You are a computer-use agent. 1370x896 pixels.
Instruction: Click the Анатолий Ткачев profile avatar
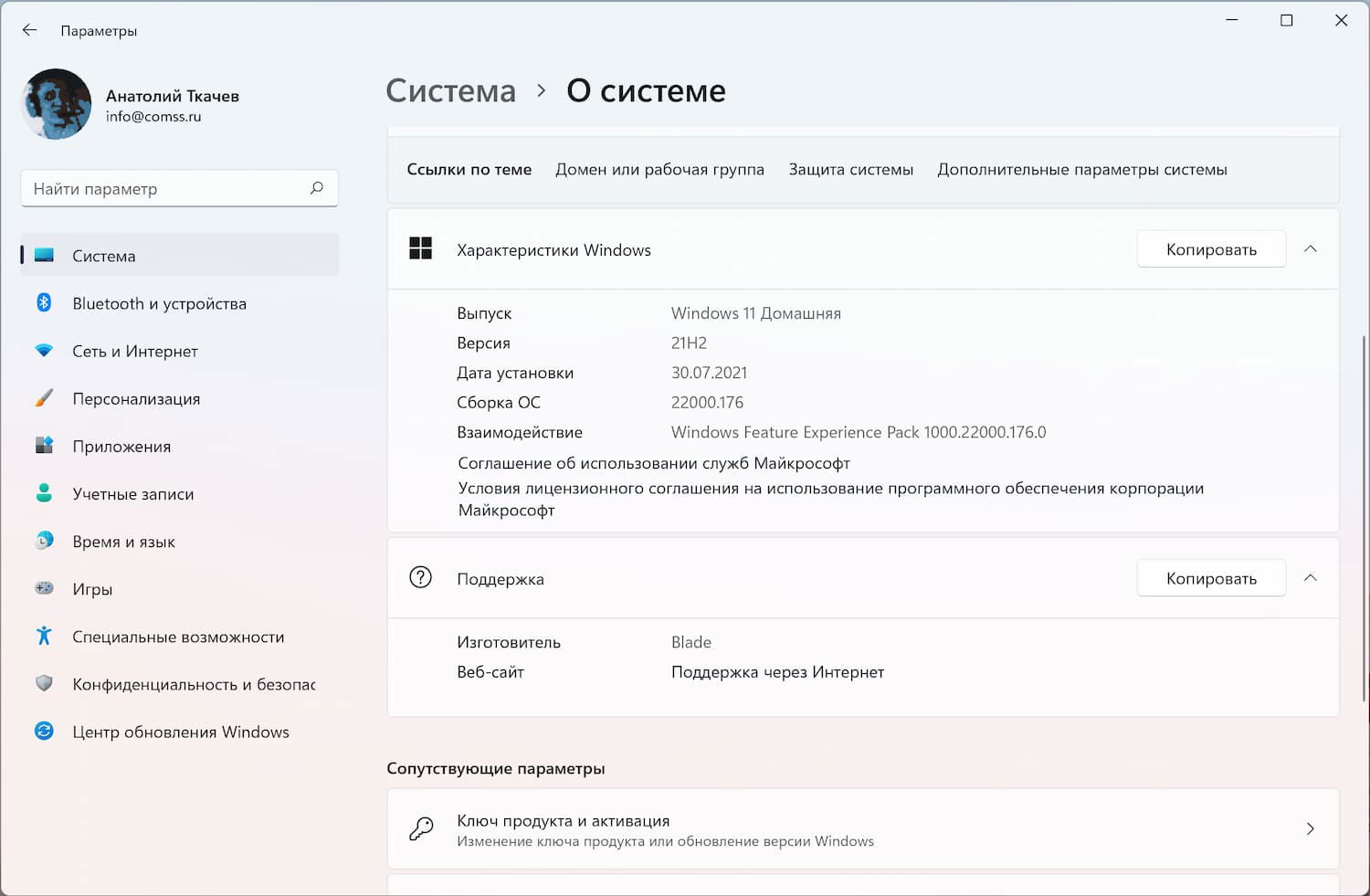(x=56, y=104)
